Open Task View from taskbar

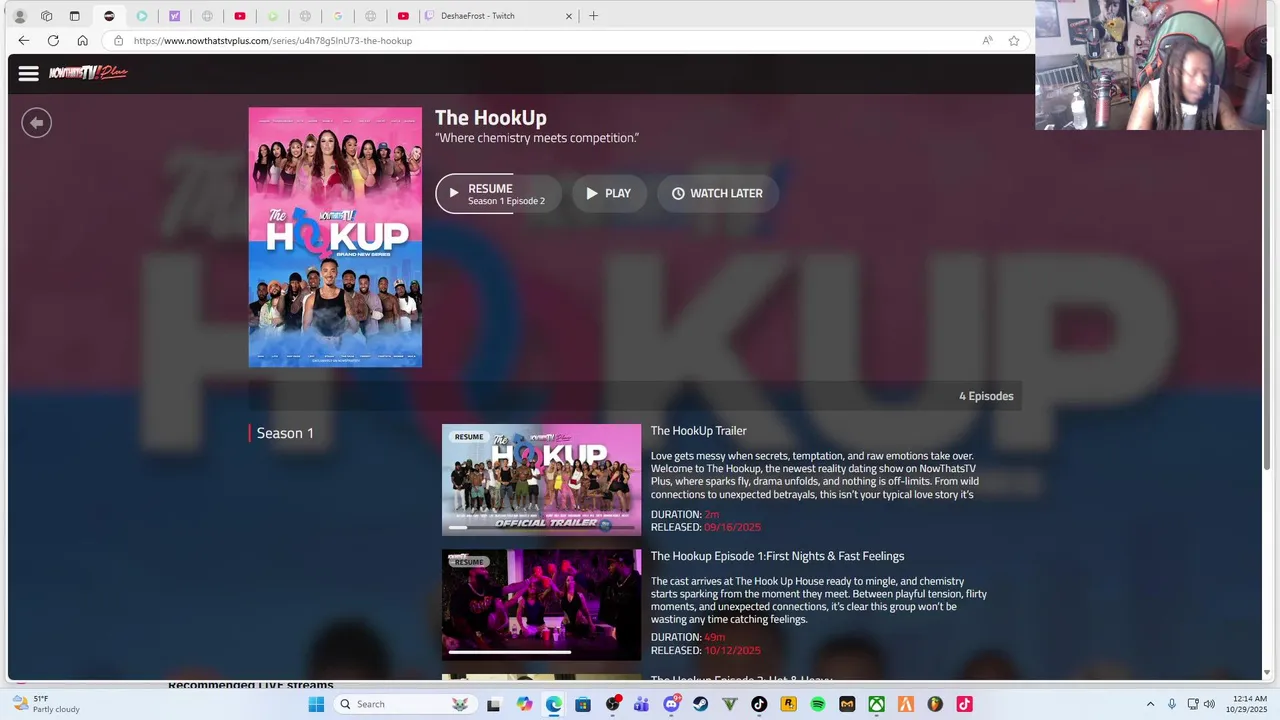point(493,704)
